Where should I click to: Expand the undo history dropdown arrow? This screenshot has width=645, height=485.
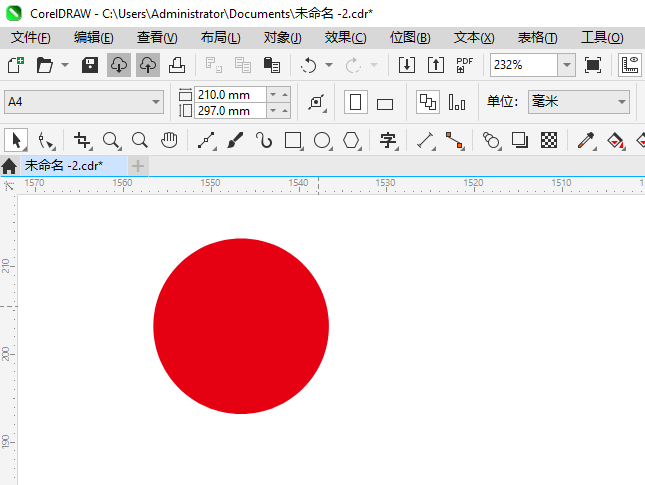point(329,65)
